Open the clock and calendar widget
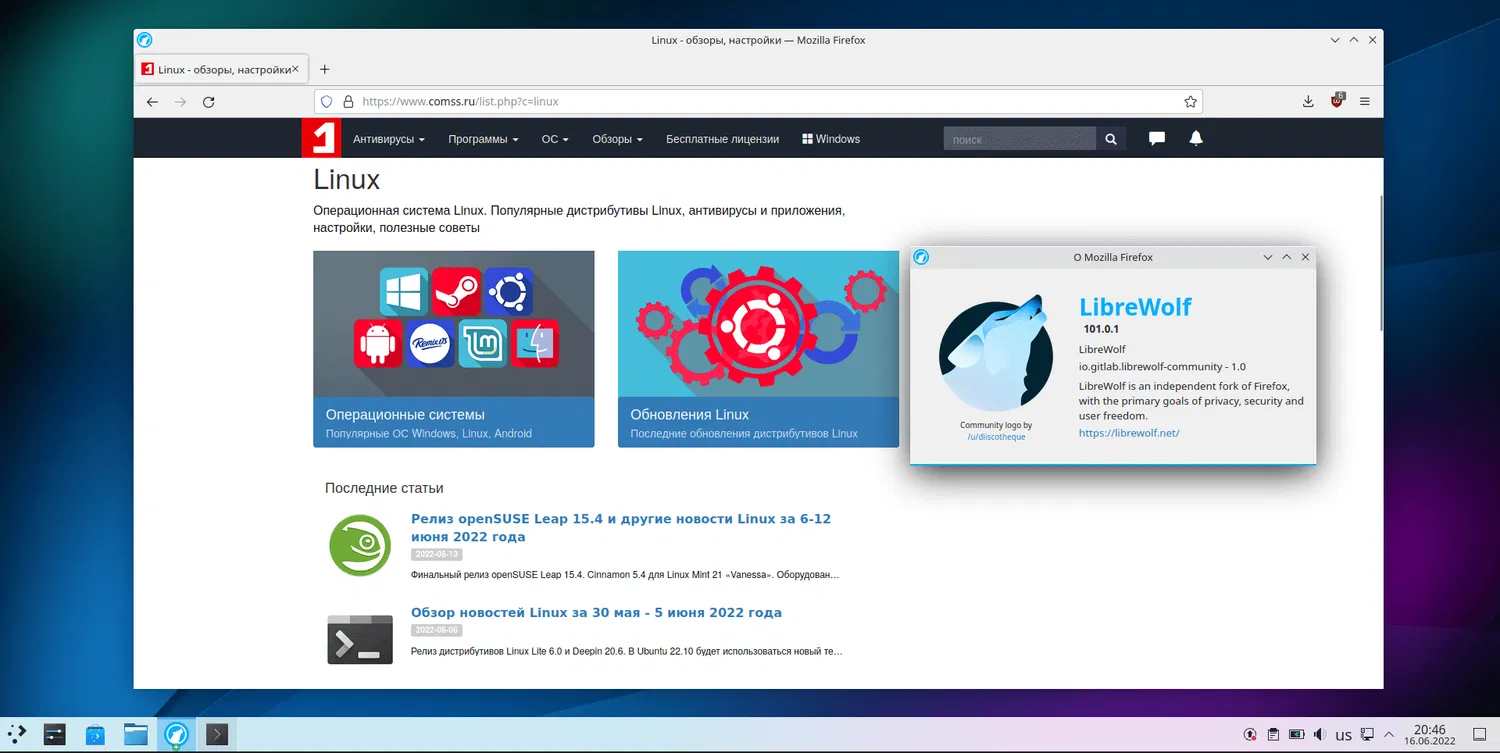The image size is (1500, 753). 1430,735
